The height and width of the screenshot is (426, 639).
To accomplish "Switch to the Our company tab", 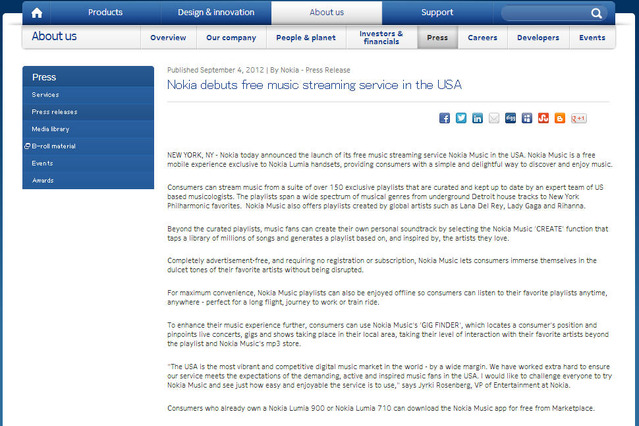I will (231, 38).
